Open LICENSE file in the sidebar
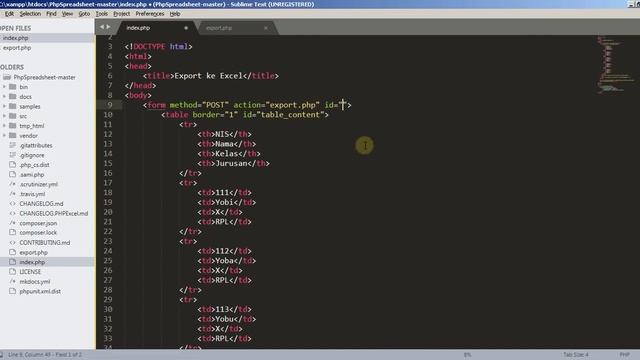Viewport: 640px width, 360px height. [x=30, y=272]
